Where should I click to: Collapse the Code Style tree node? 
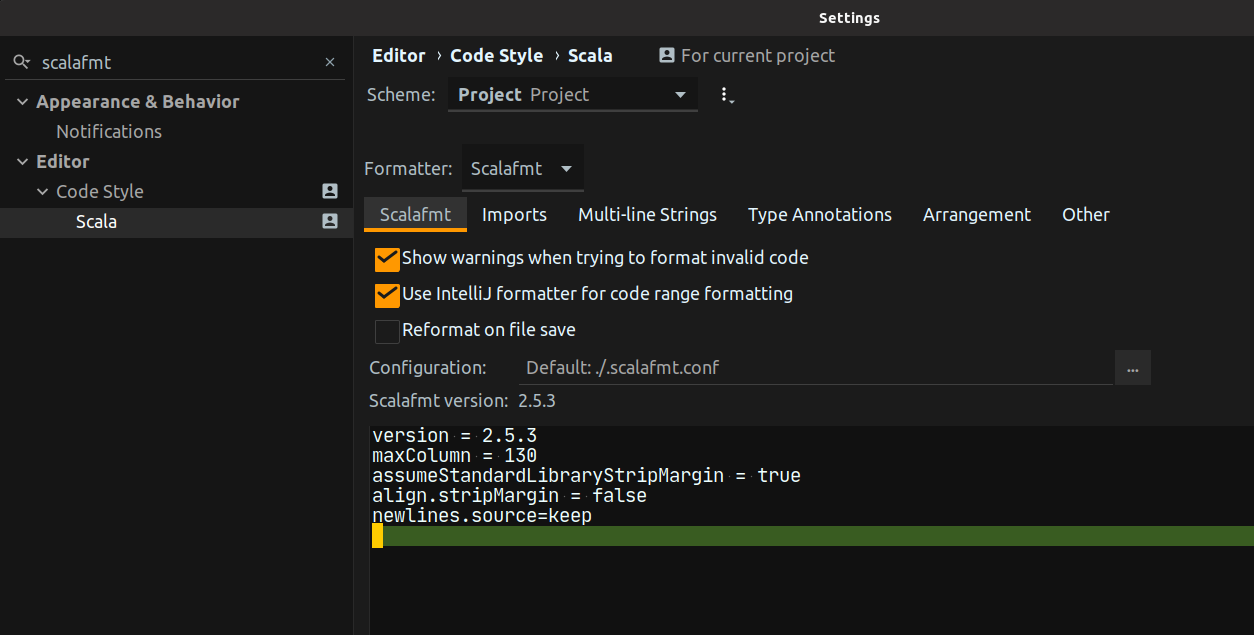(x=43, y=192)
